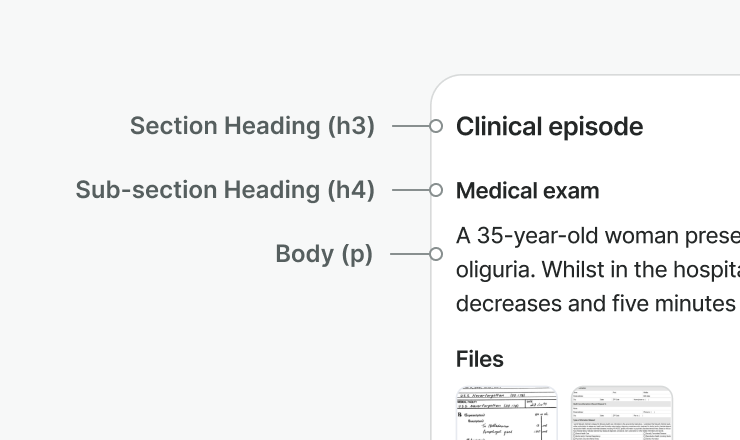Select the Section Heading (h3) annotation label
This screenshot has width=740, height=440.
tap(252, 126)
